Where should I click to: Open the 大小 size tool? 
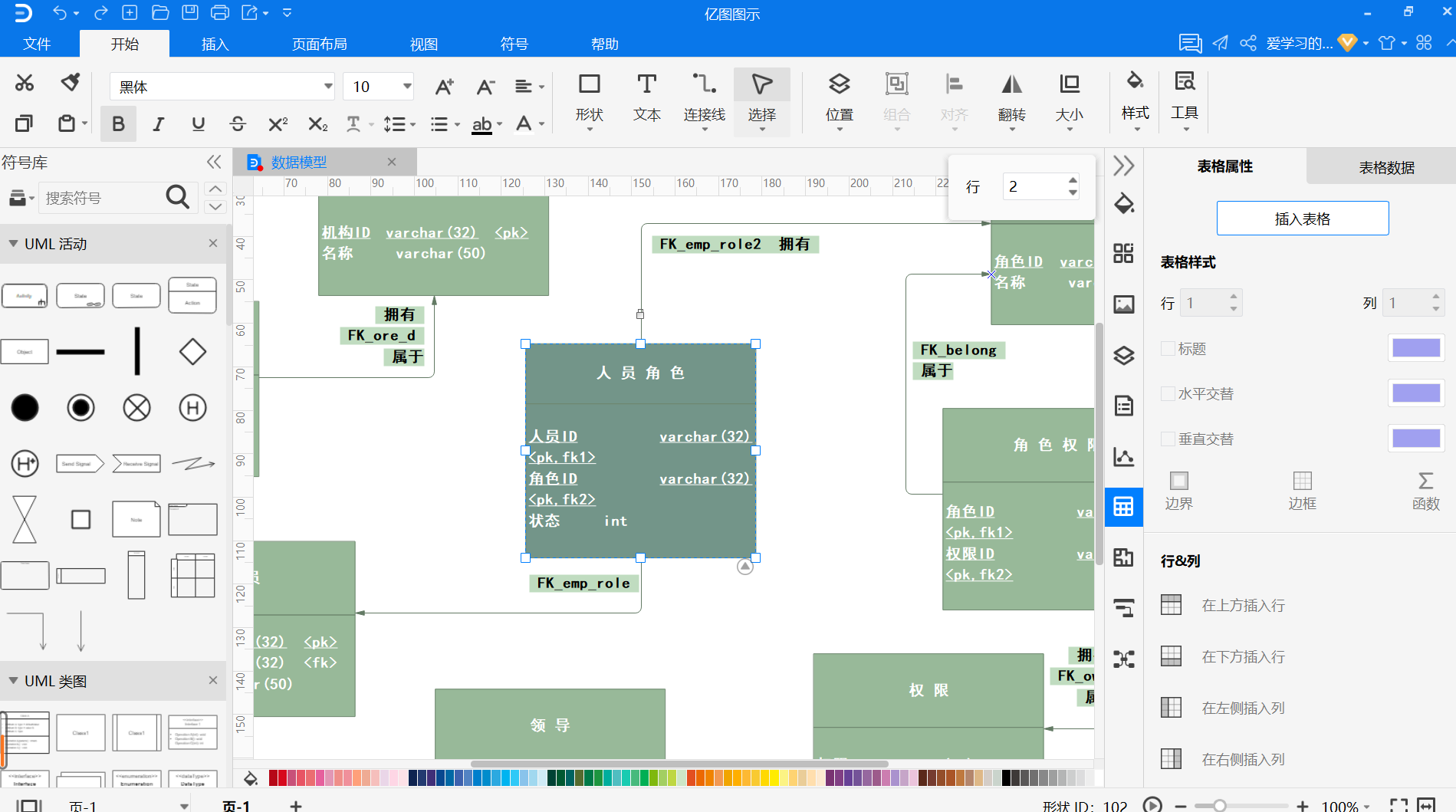[x=1069, y=102]
